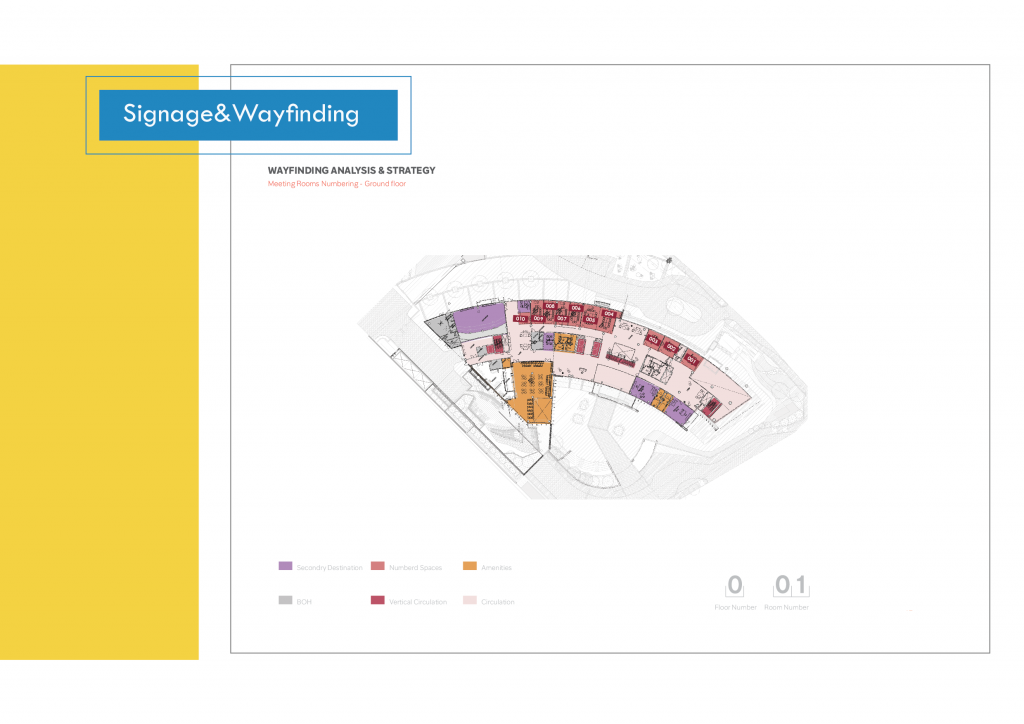
Task: Select room label 007 on the plan
Action: (562, 319)
